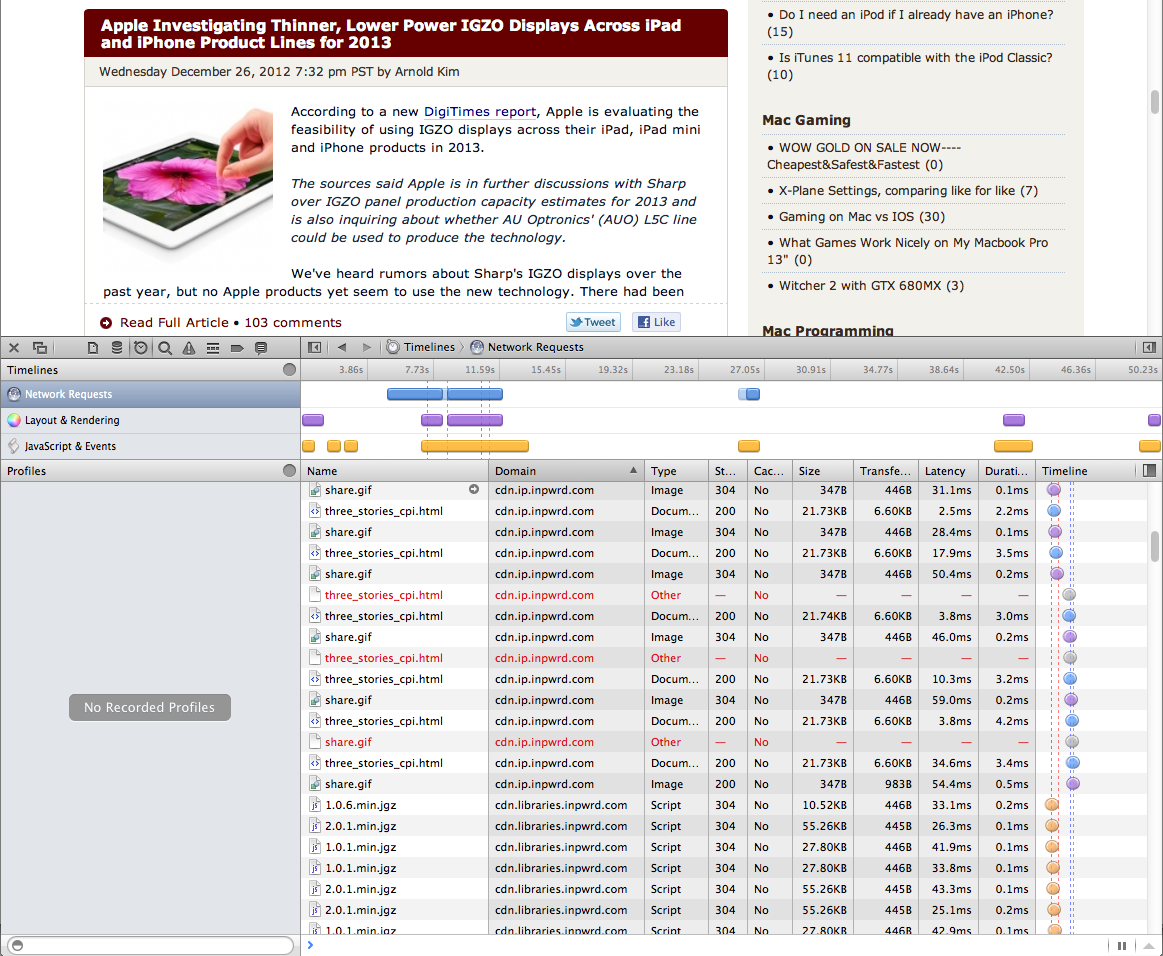Open the Issues warning triangle icon

click(x=189, y=347)
